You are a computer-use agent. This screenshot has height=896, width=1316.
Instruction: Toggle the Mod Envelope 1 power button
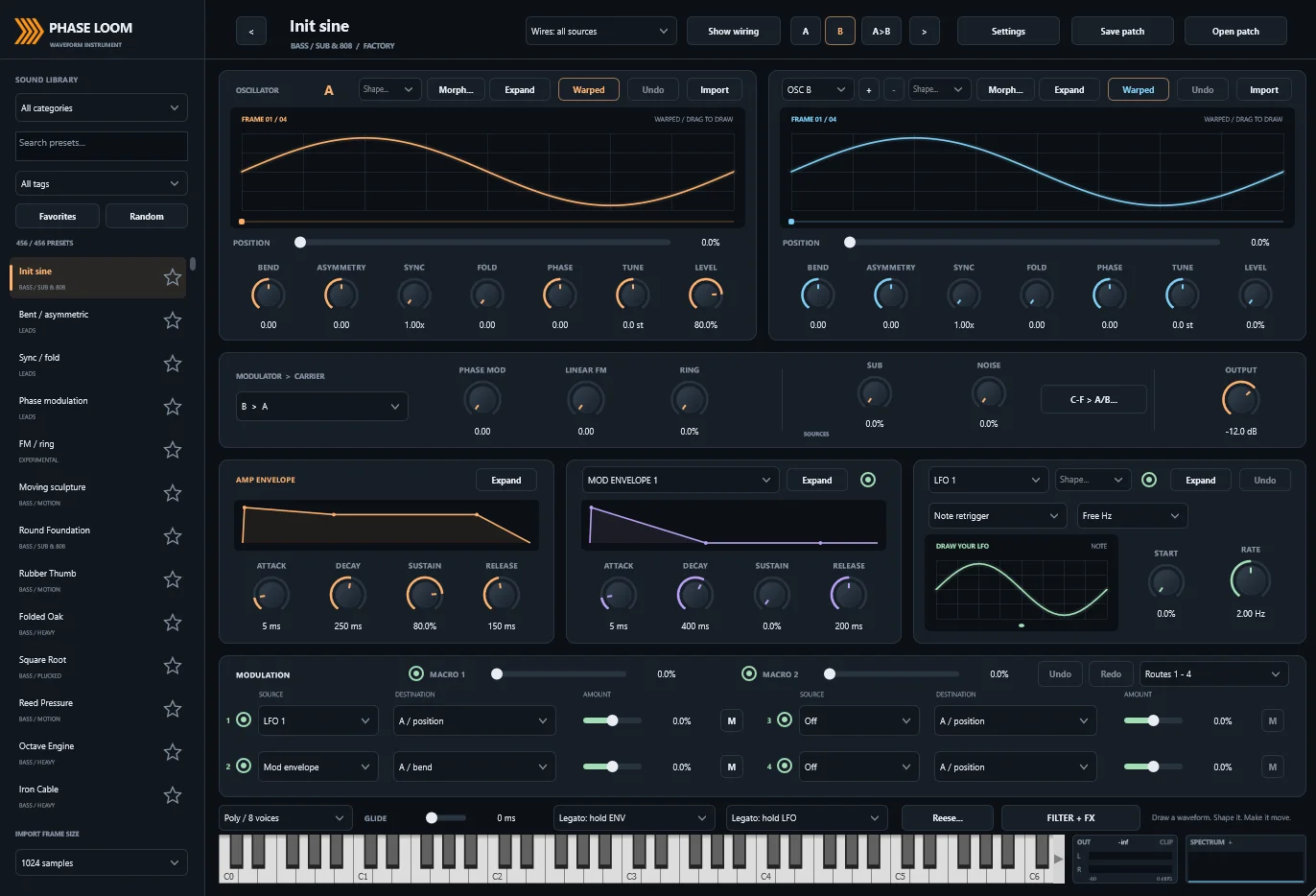click(868, 480)
